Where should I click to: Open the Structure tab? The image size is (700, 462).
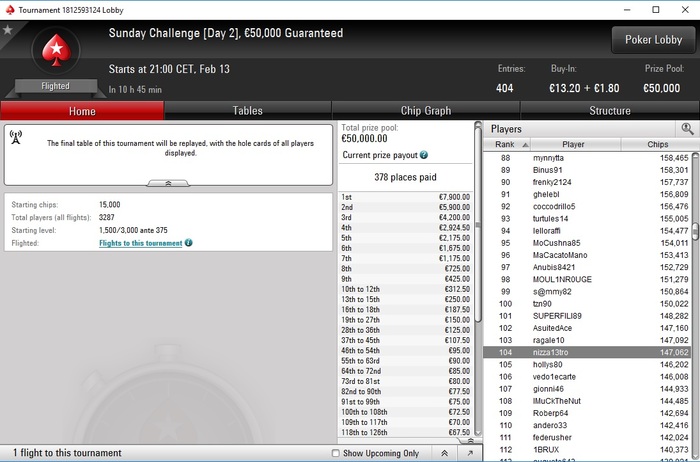point(610,111)
